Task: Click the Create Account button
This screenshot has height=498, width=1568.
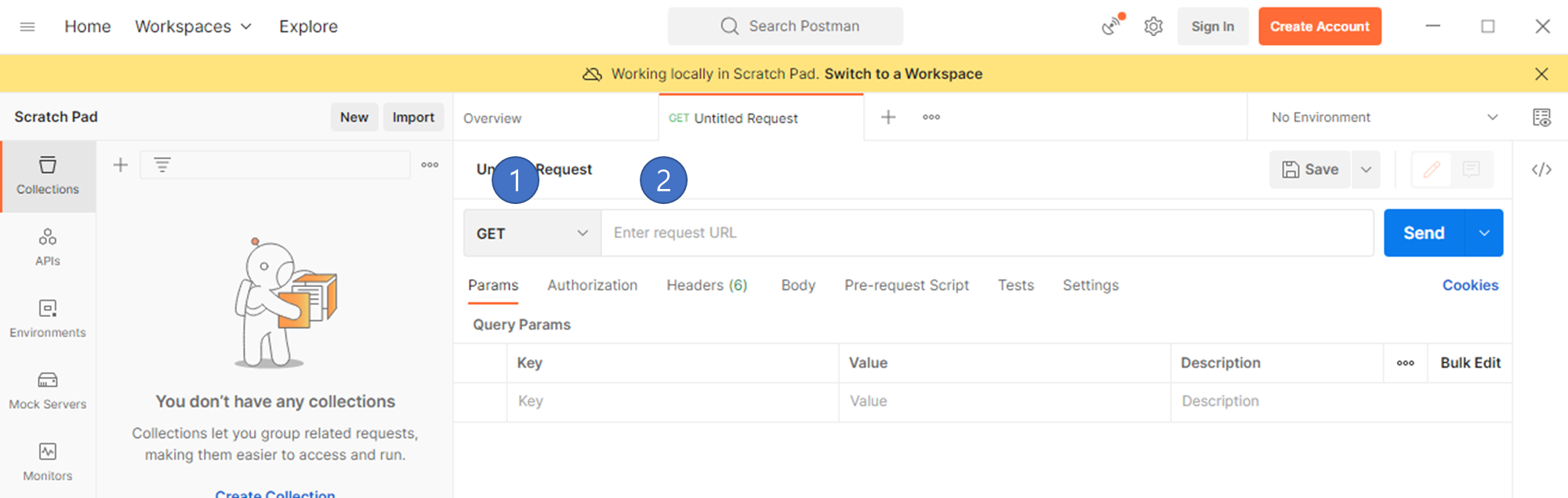Action: click(1319, 26)
